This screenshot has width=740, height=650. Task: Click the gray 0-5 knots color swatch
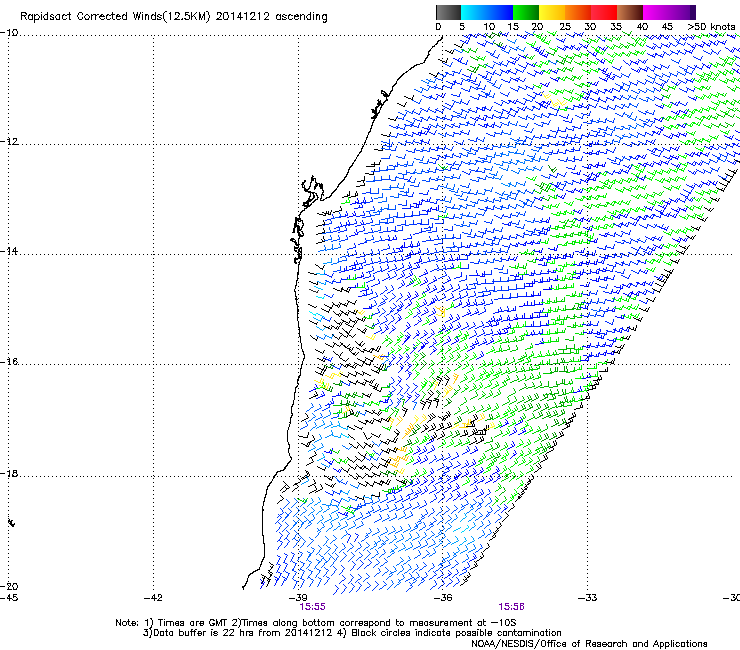coord(448,12)
